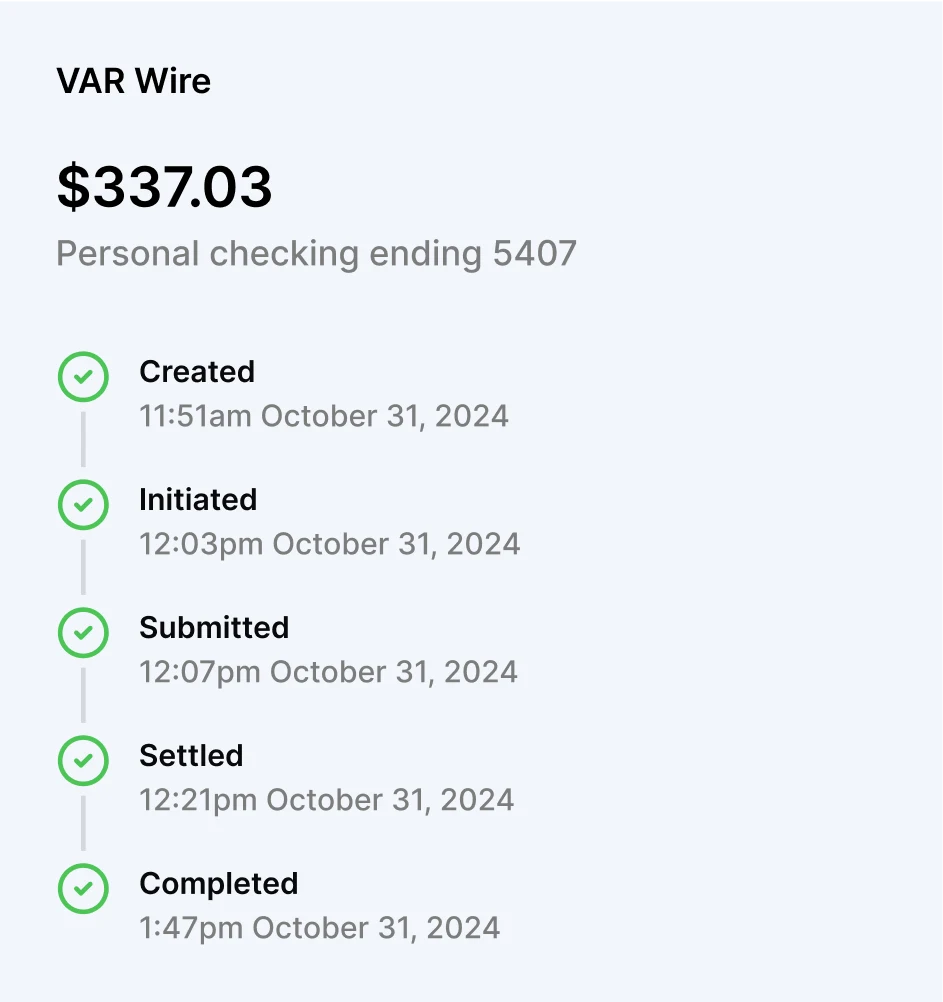This screenshot has height=1002, width=943.
Task: Open Personal checking ending 5407 details
Action: click(317, 253)
